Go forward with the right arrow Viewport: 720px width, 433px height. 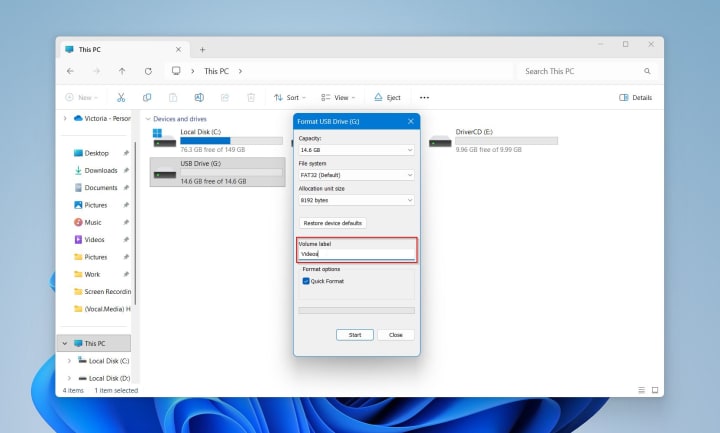(96, 71)
